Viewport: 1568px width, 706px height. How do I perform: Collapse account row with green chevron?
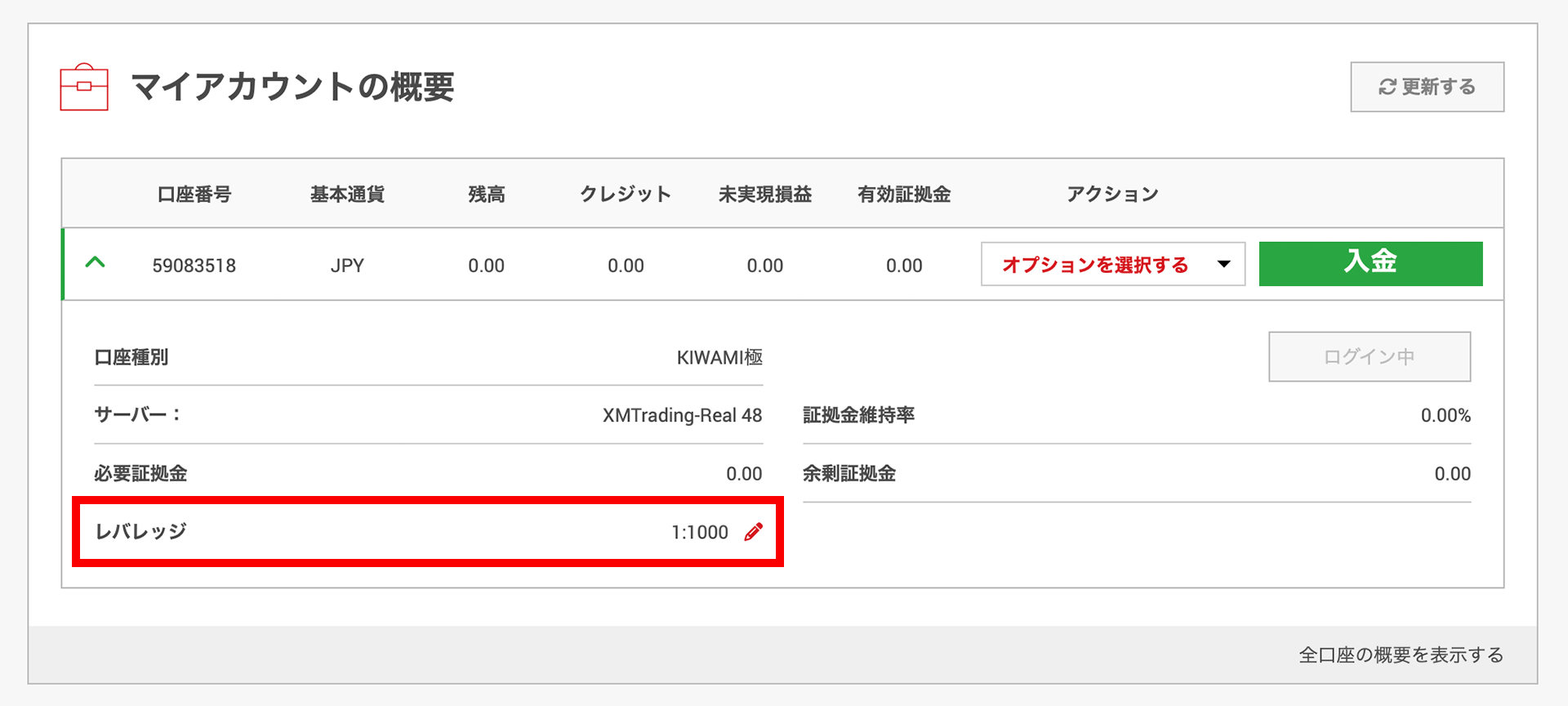point(96,263)
